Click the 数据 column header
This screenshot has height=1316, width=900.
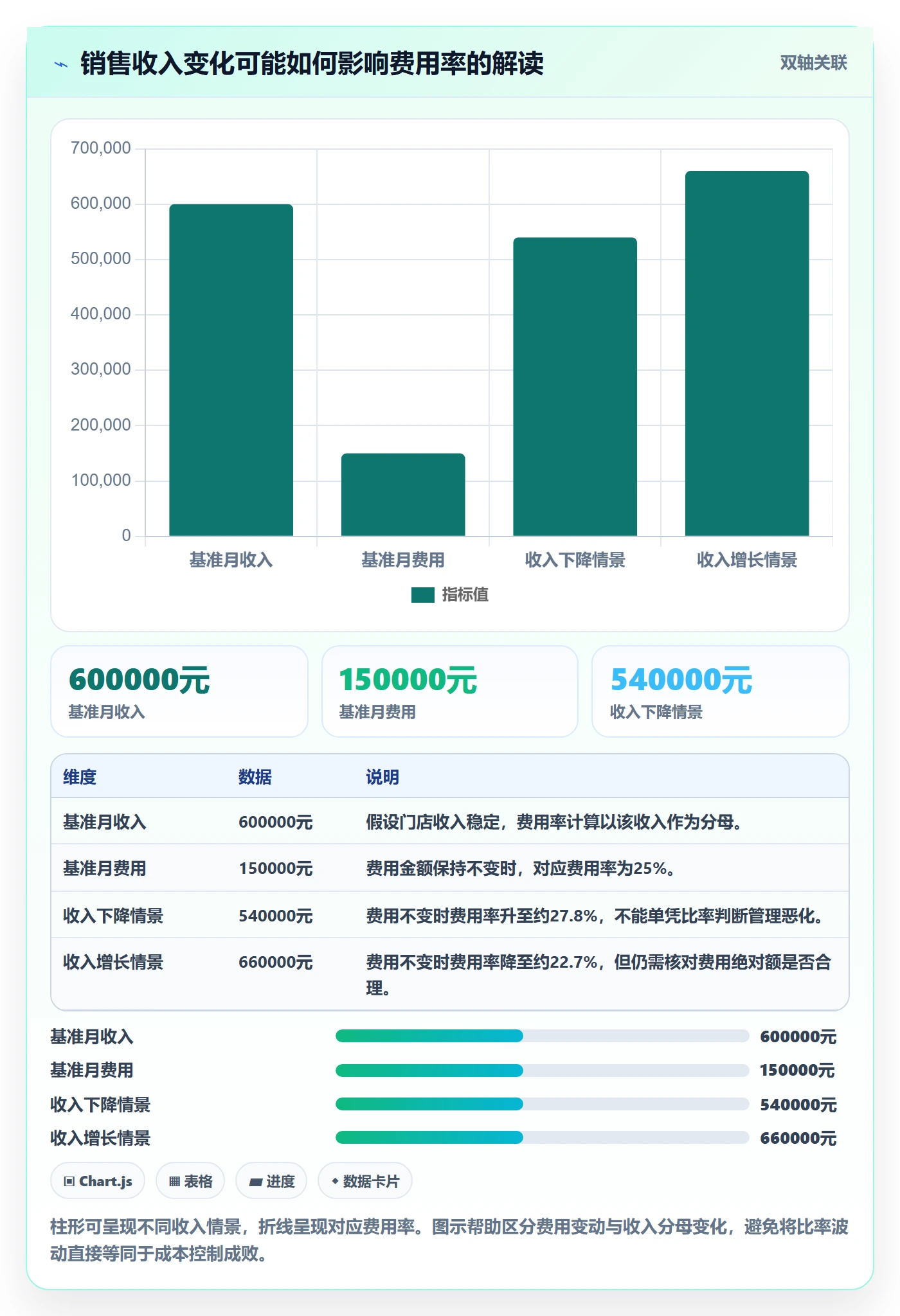coord(255,778)
